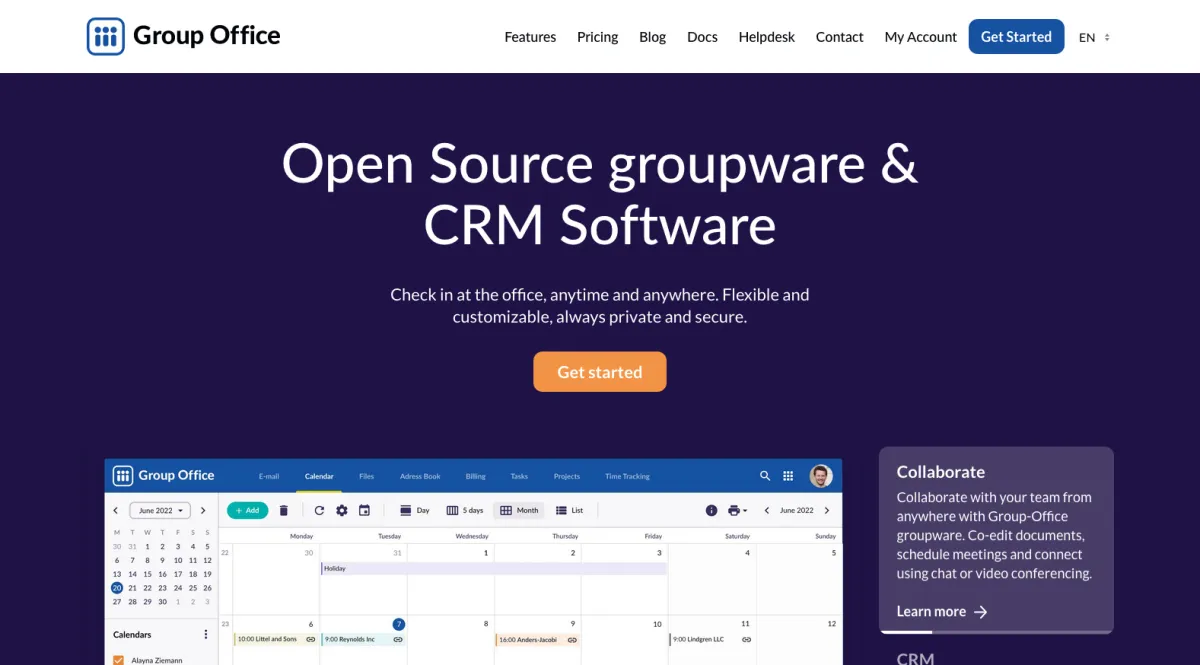Go to the Blog
The image size is (1200, 665).
click(653, 37)
